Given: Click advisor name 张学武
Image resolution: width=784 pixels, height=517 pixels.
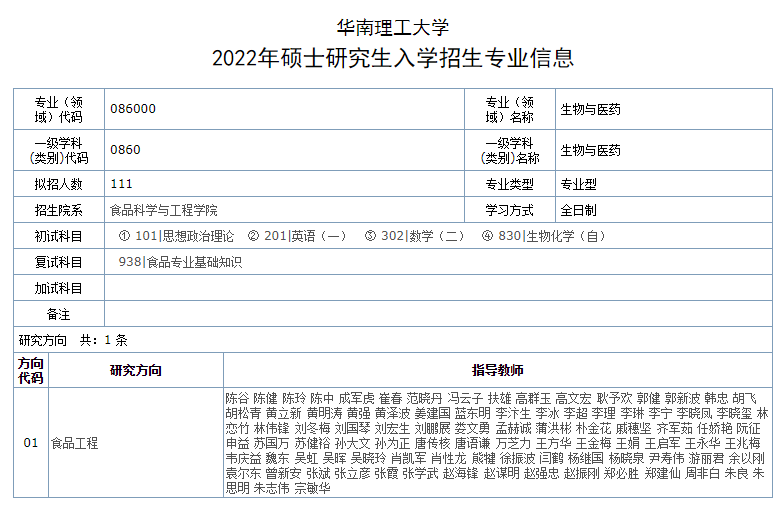Looking at the screenshot, I should pyautogui.click(x=420, y=473).
